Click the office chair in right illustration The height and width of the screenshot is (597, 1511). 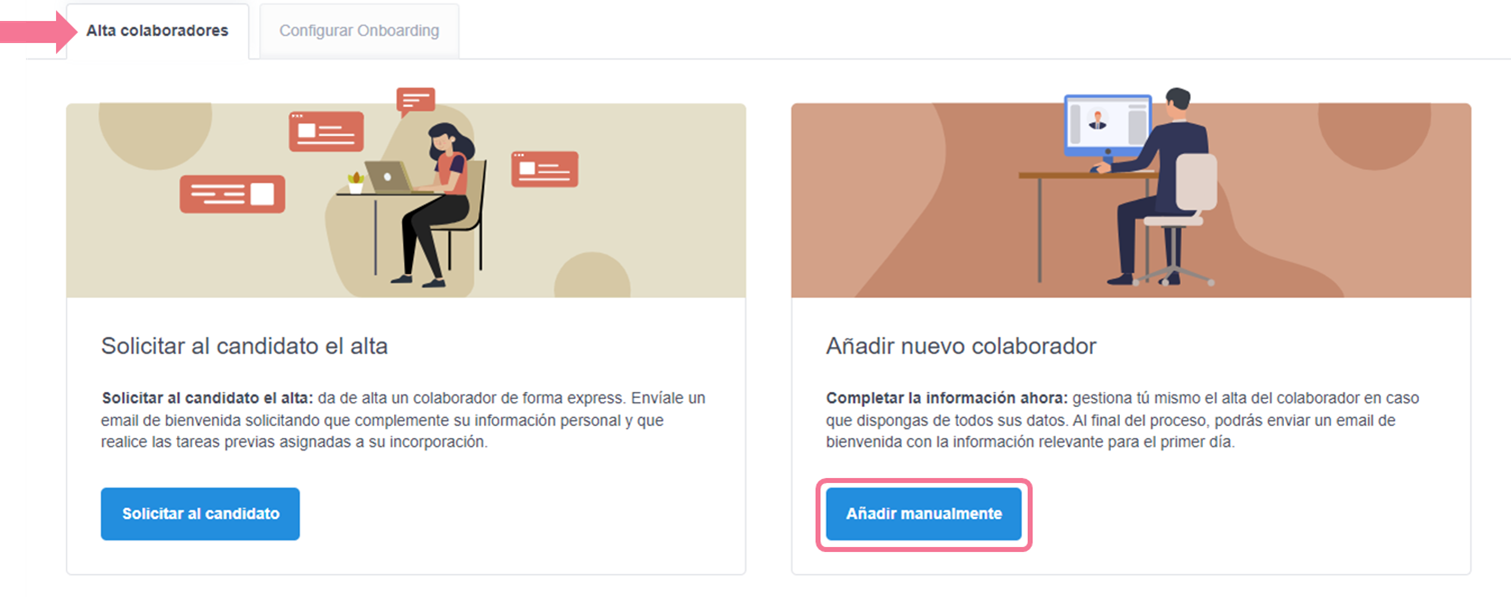pyautogui.click(x=1180, y=220)
